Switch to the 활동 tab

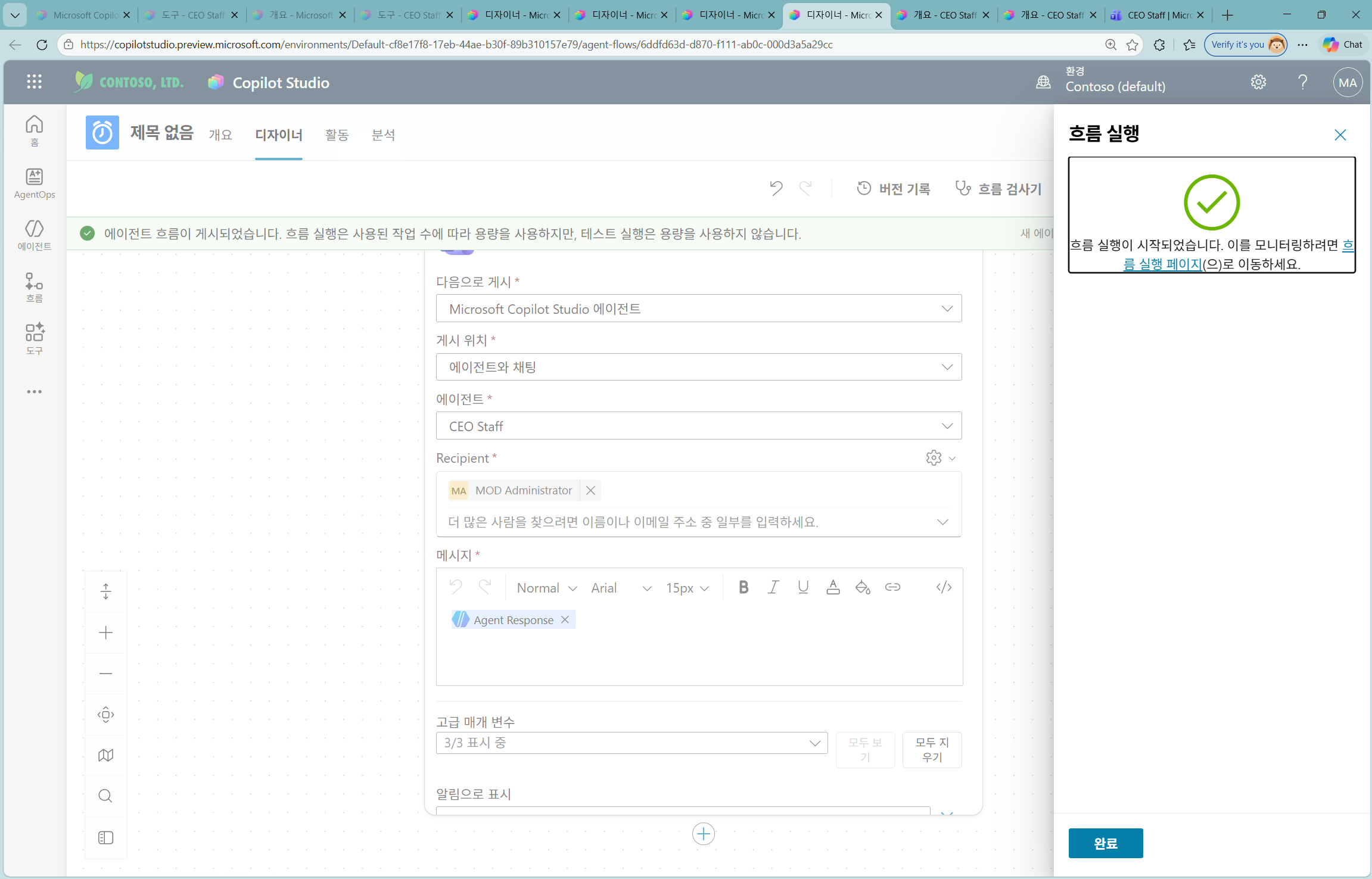[337, 135]
